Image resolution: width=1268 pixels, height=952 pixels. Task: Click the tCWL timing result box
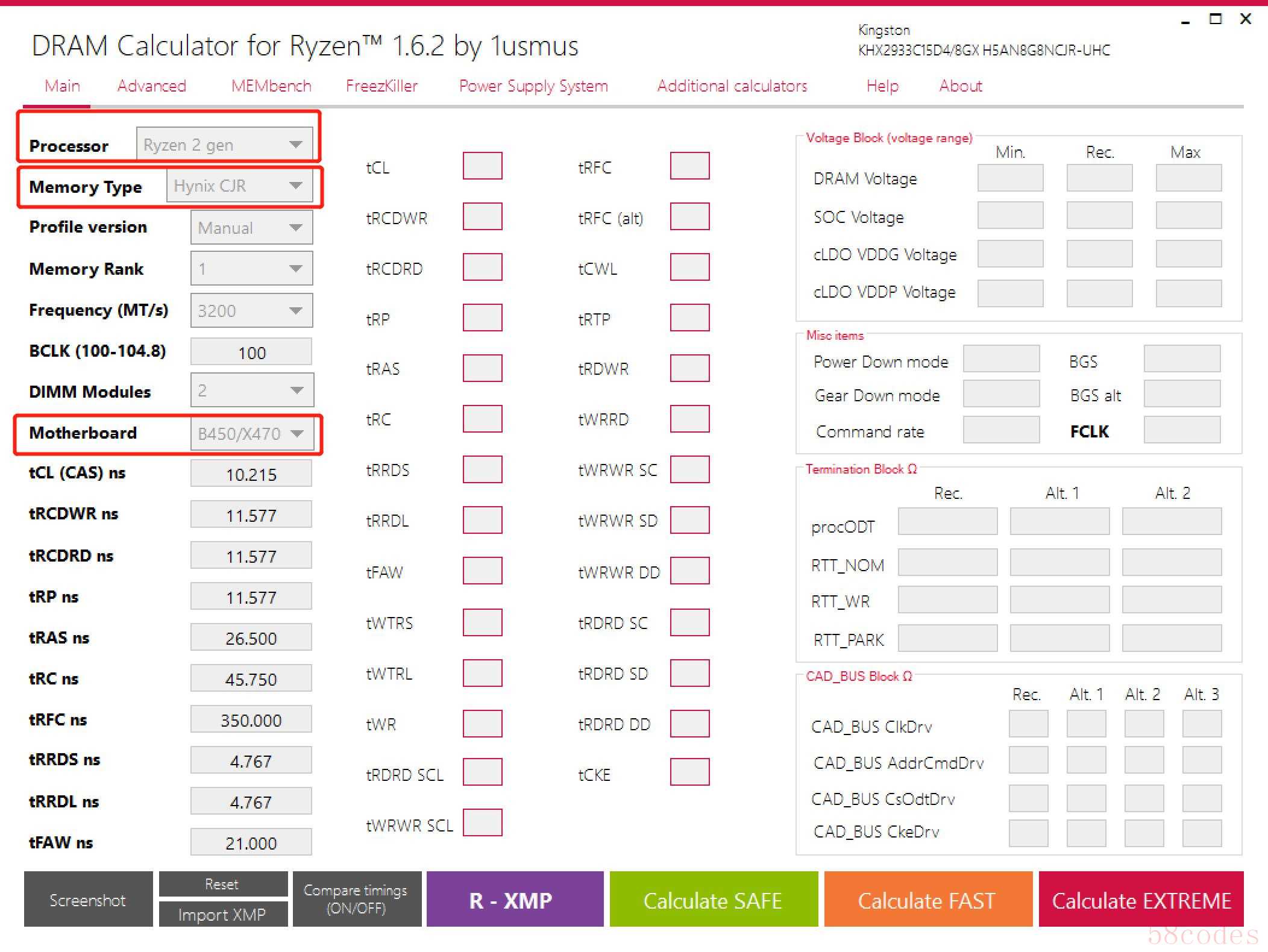[689, 267]
